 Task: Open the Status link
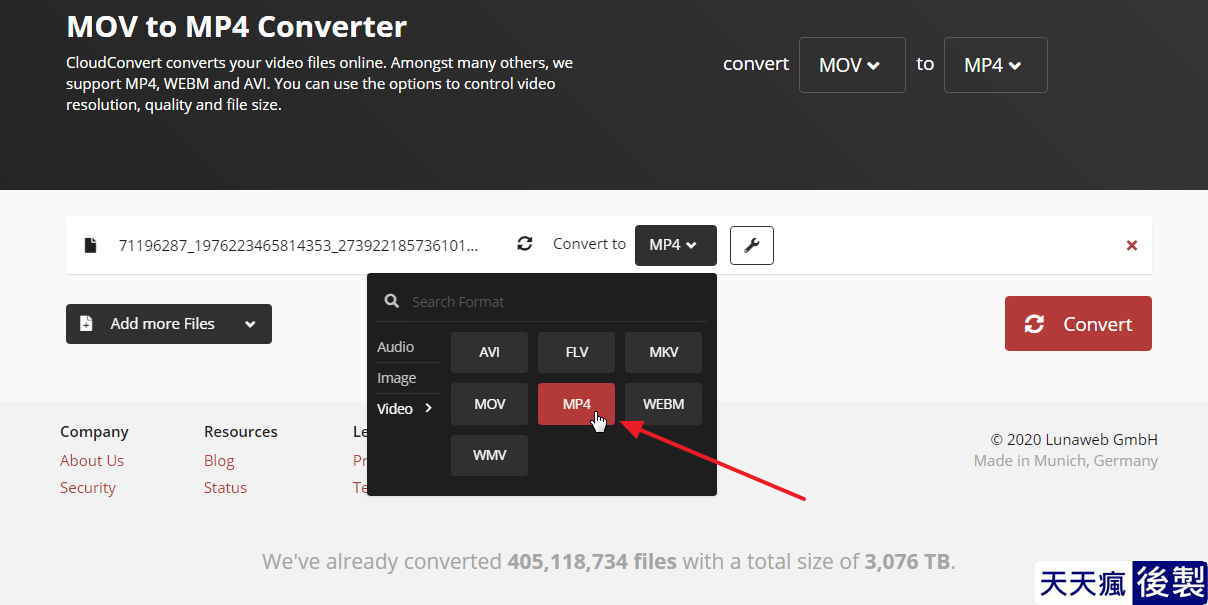point(225,487)
